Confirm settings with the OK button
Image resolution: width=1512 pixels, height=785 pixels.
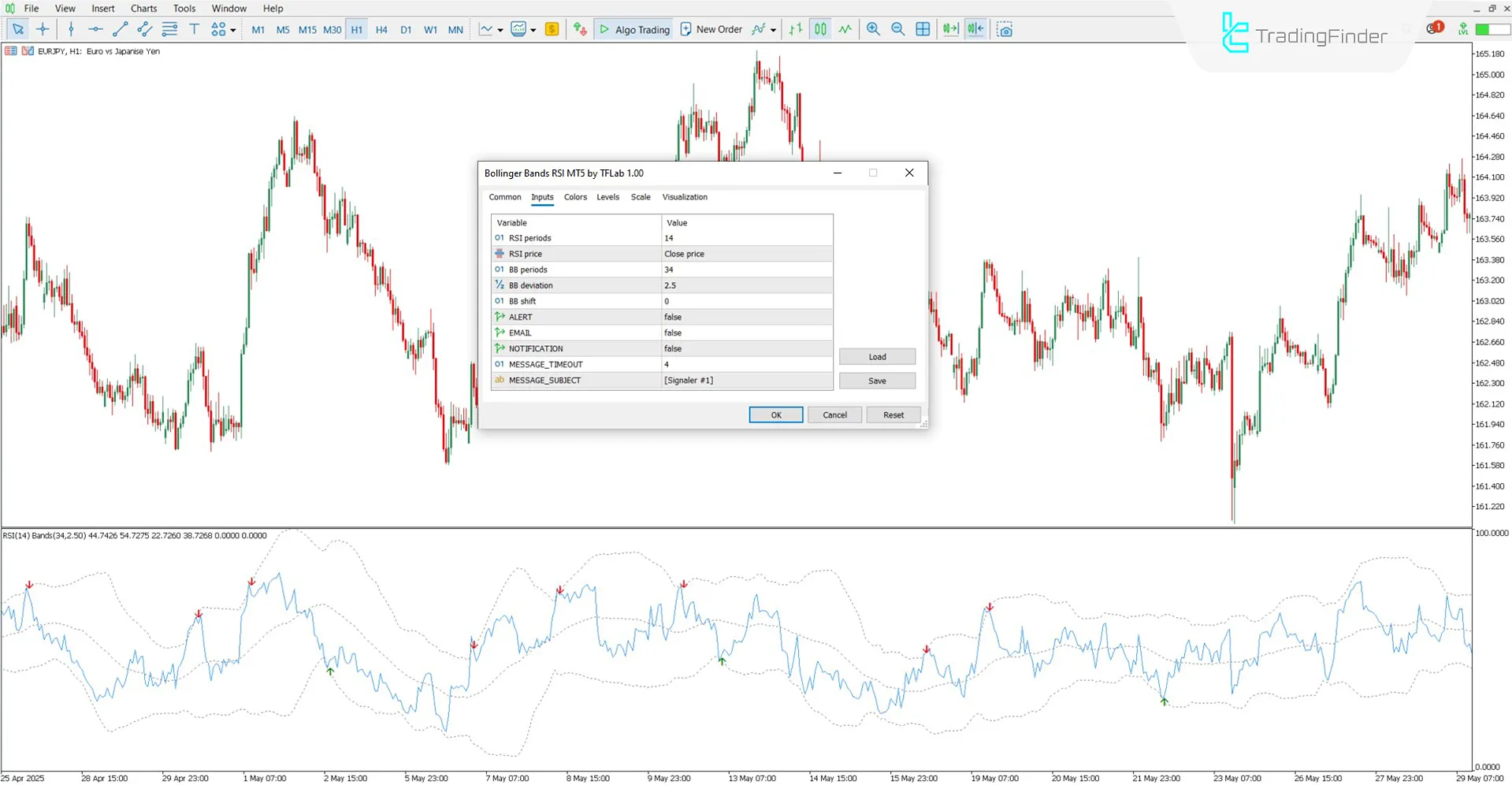coord(775,415)
